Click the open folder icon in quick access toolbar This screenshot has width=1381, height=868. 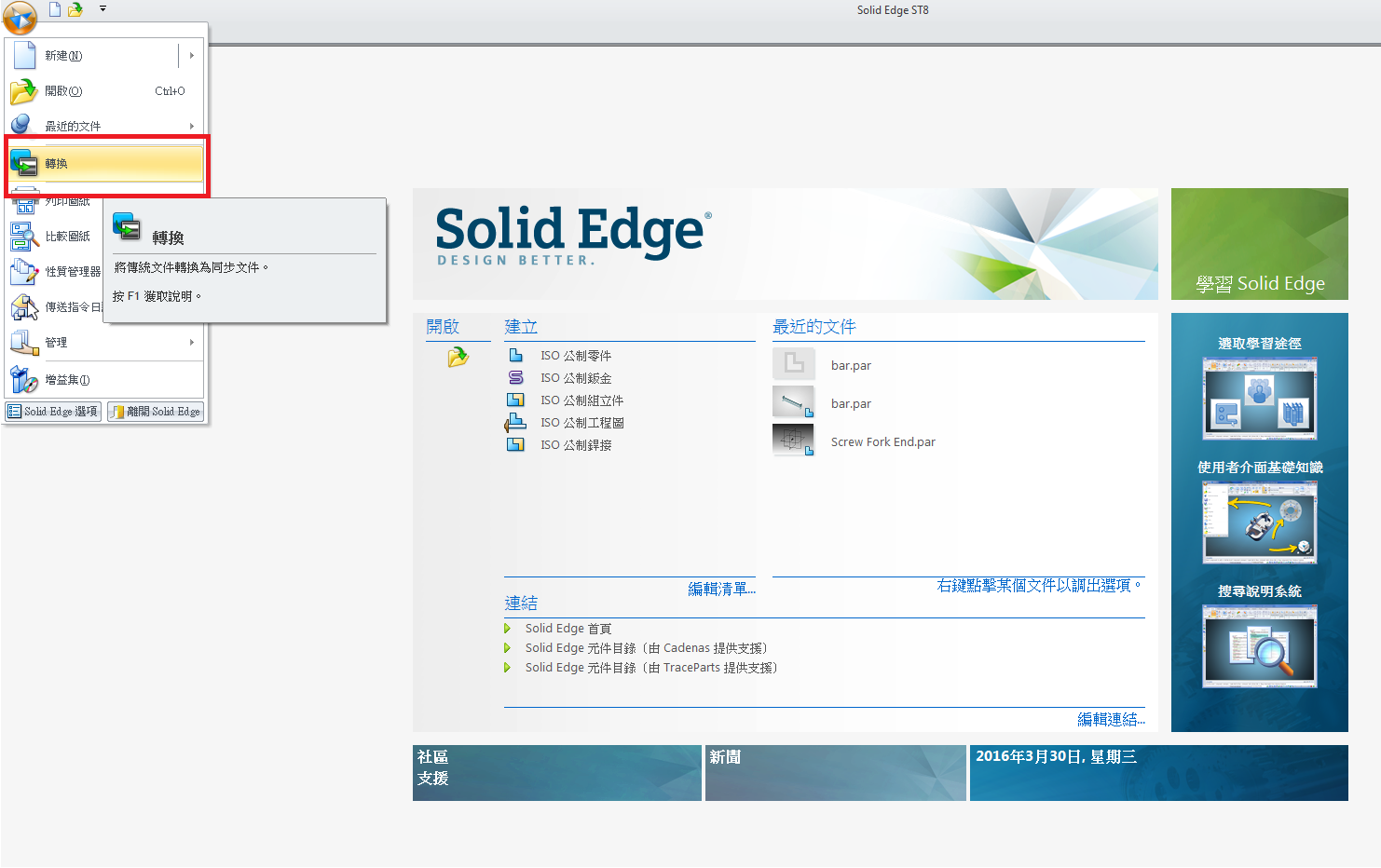tap(75, 9)
